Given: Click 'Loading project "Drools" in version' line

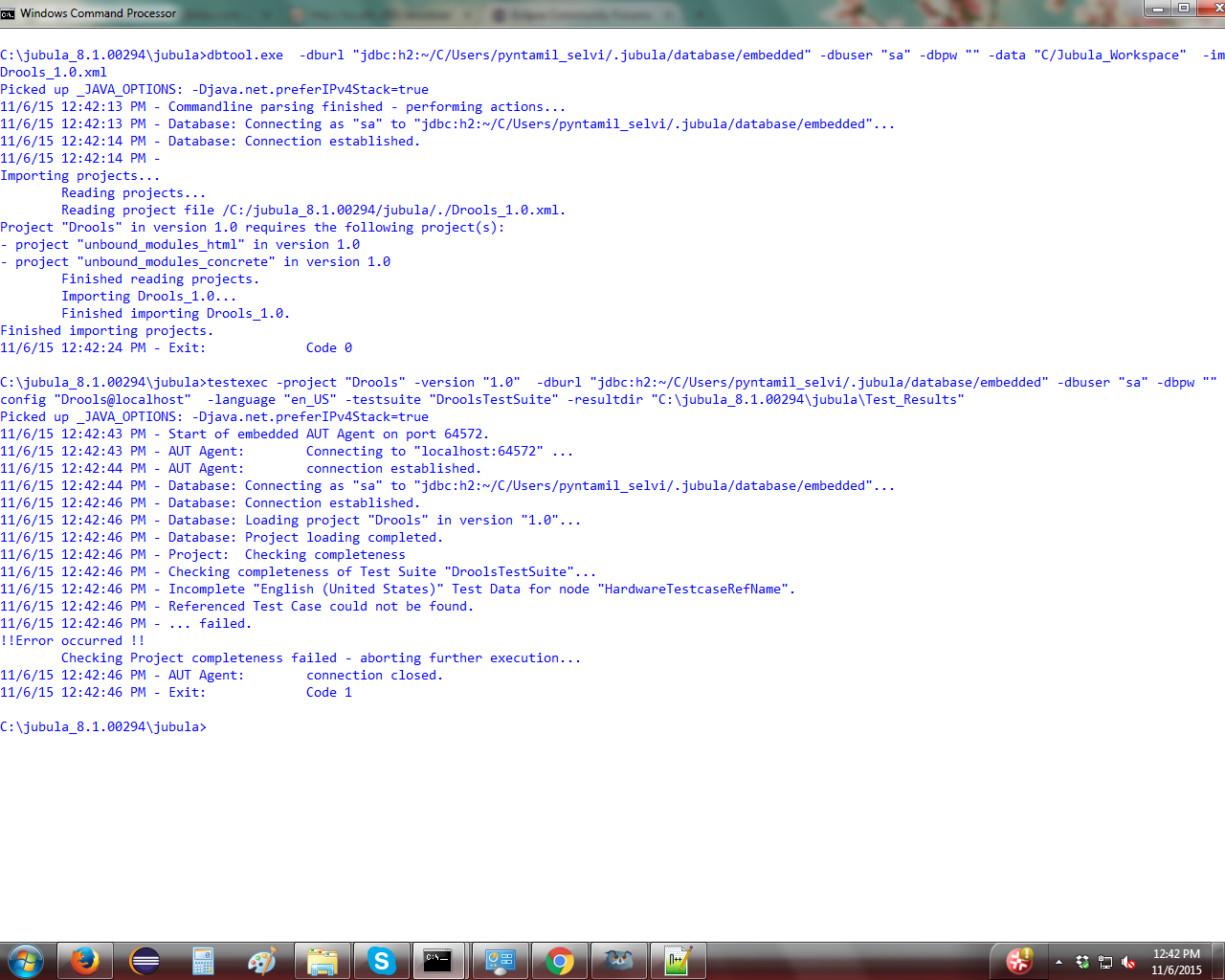Looking at the screenshot, I should tap(291, 521).
